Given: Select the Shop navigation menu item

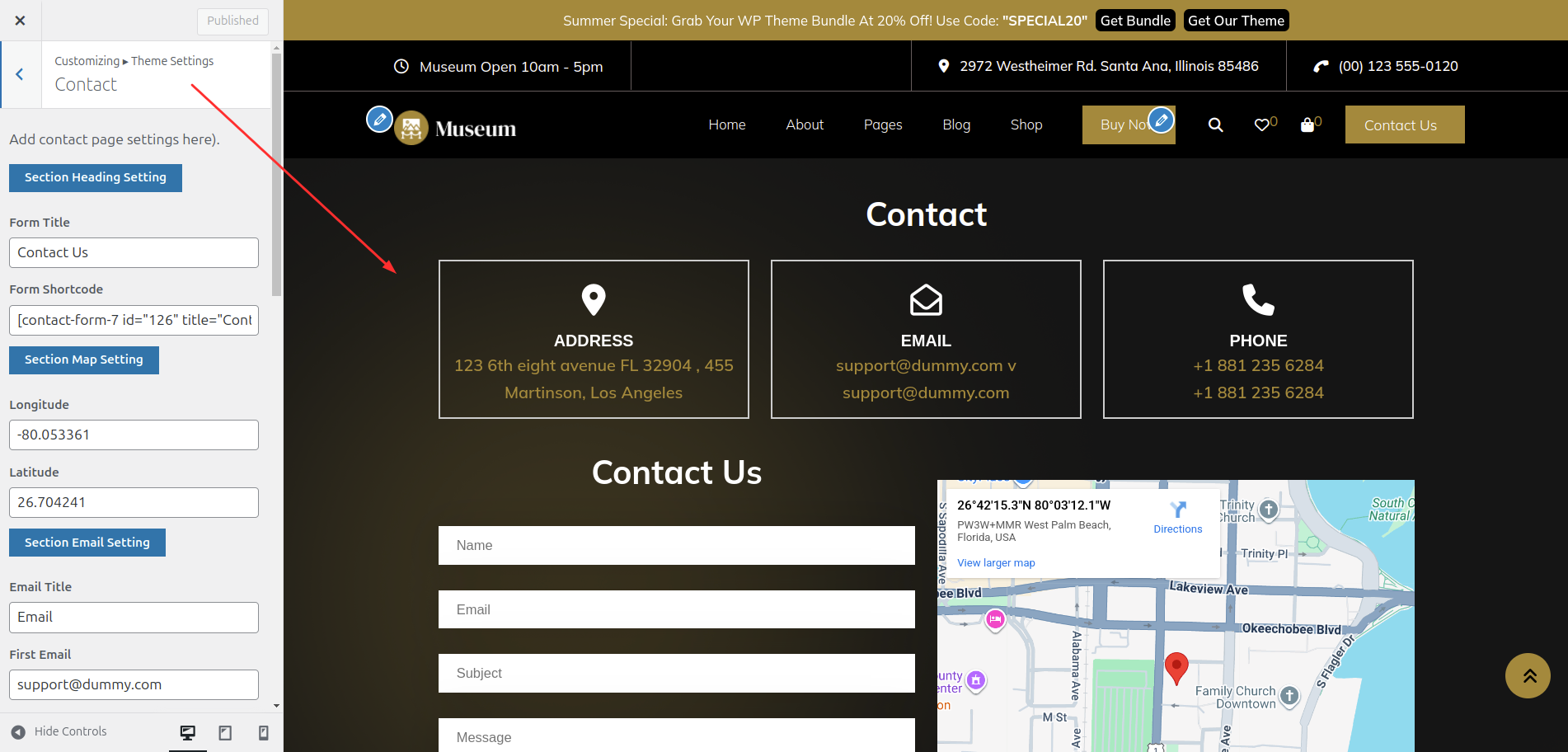Looking at the screenshot, I should point(1026,125).
